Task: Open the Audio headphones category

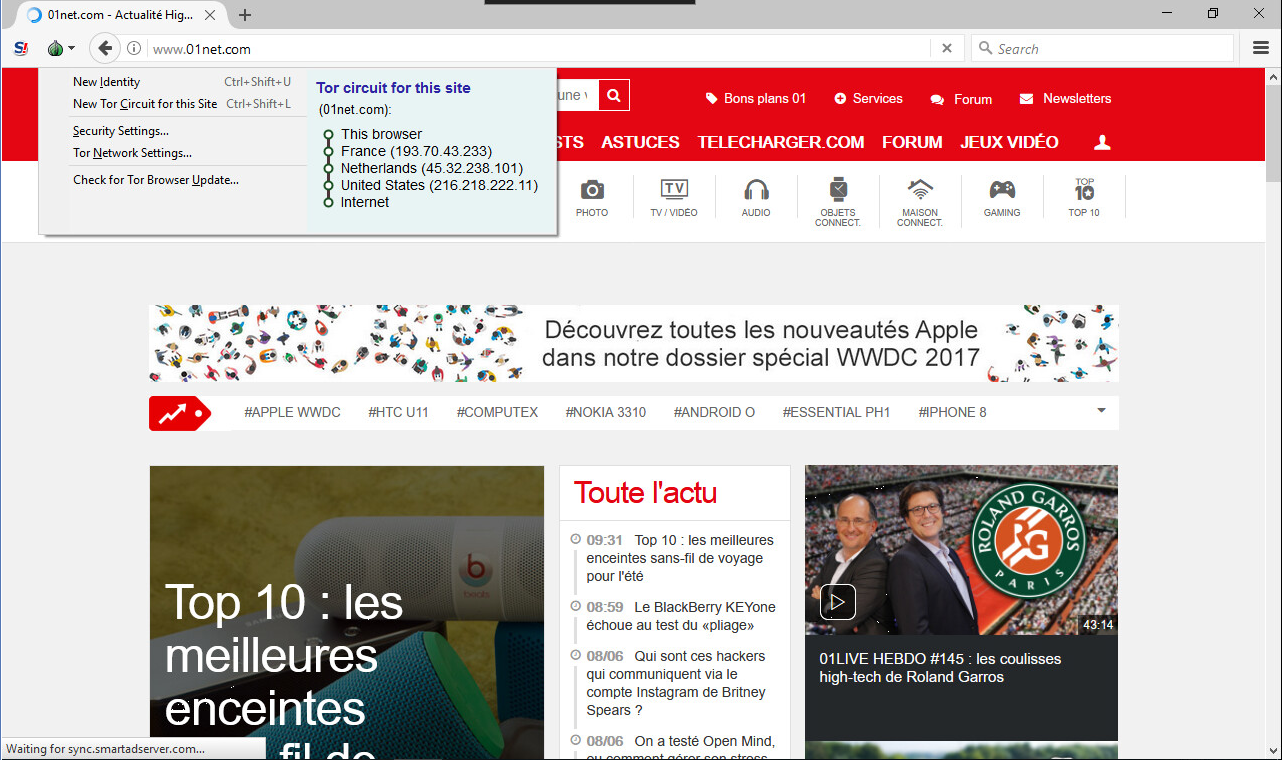Action: [756, 197]
